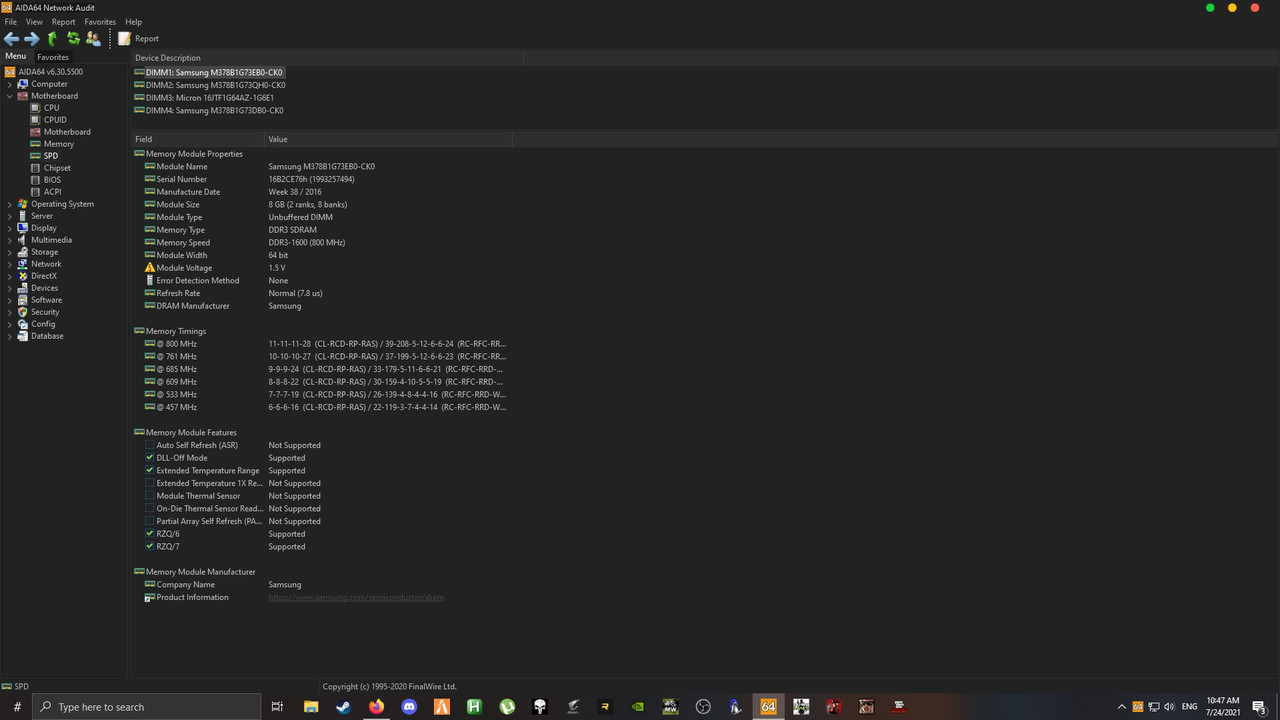
Task: Click the two-people users toolbar icon
Action: tap(93, 38)
